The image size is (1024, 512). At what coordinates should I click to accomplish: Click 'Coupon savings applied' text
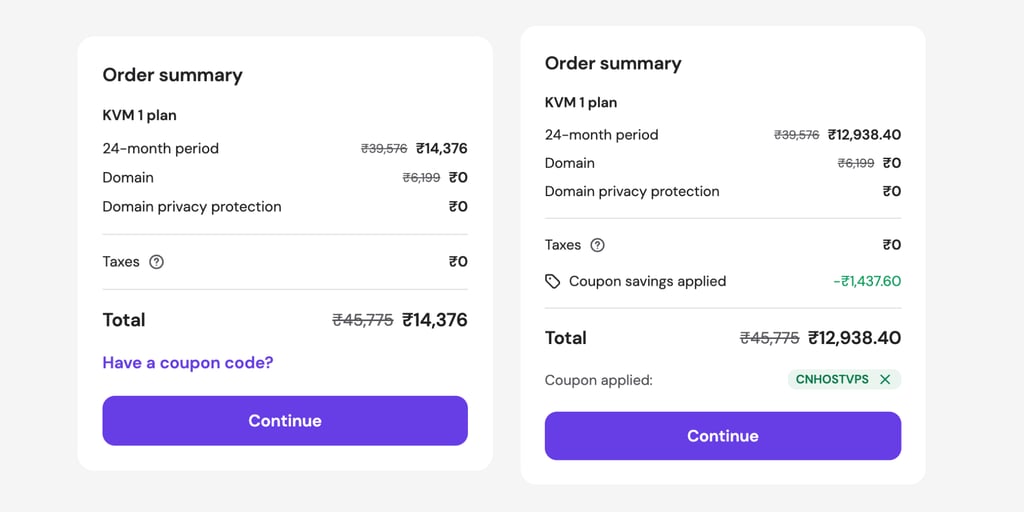pyautogui.click(x=648, y=281)
